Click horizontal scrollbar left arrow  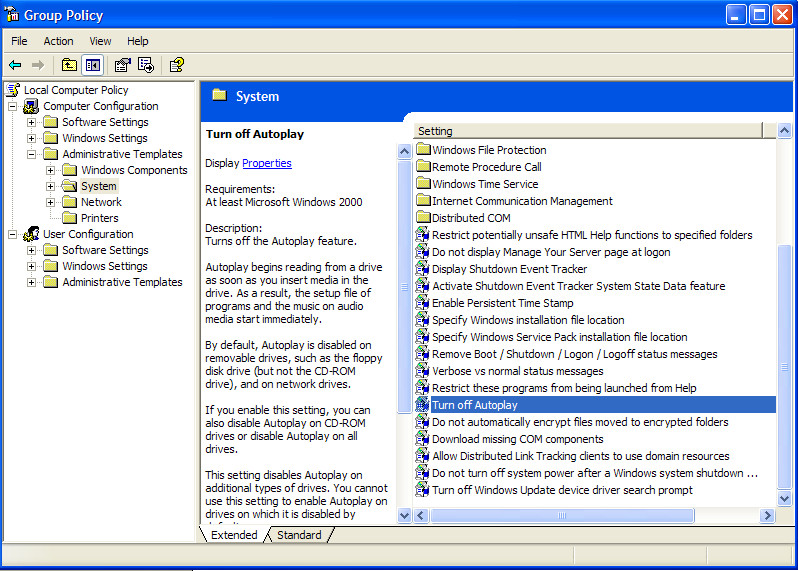[x=421, y=516]
